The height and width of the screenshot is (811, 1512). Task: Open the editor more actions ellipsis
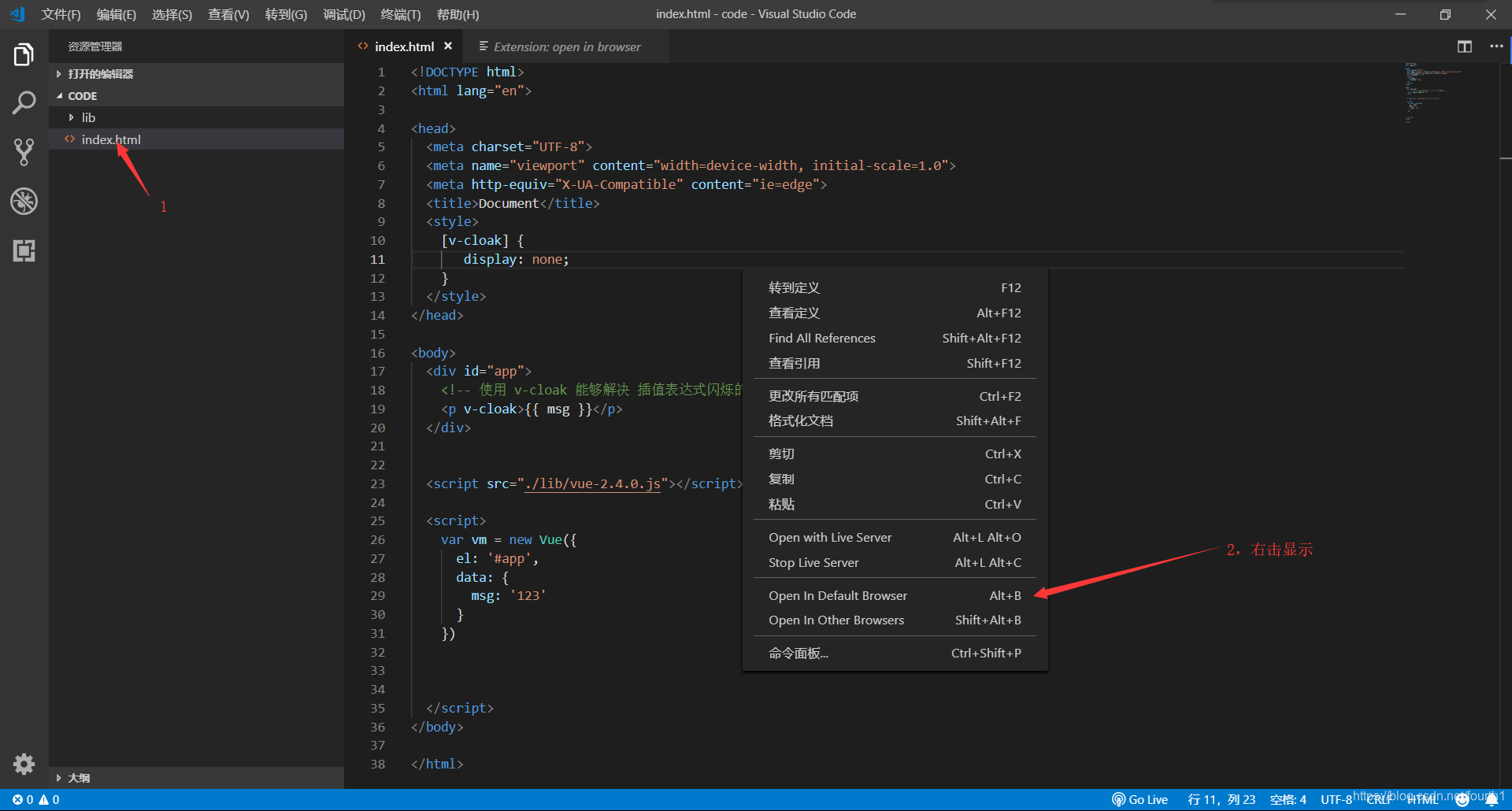[x=1496, y=46]
